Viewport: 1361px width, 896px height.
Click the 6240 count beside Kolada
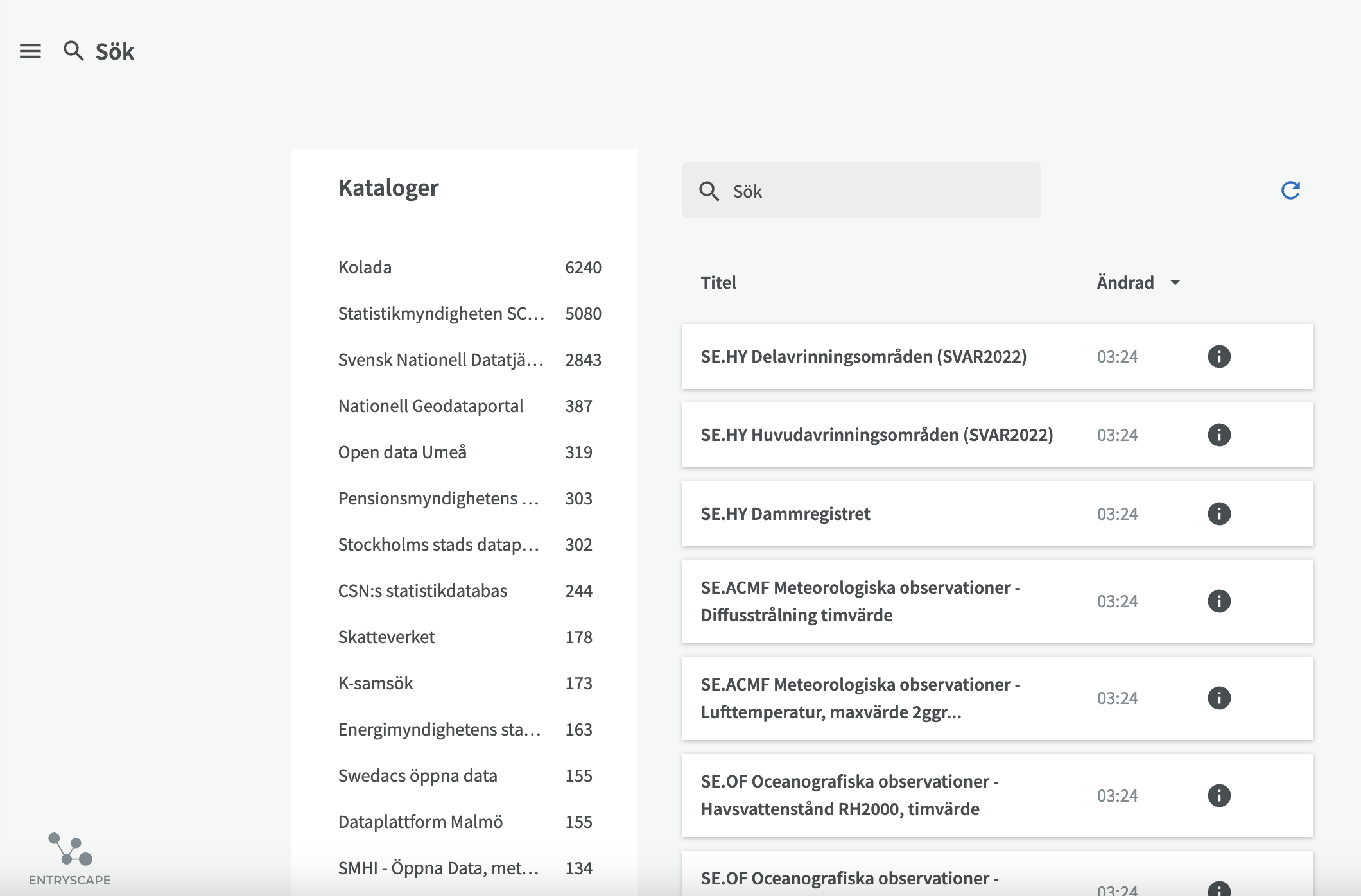(x=583, y=267)
